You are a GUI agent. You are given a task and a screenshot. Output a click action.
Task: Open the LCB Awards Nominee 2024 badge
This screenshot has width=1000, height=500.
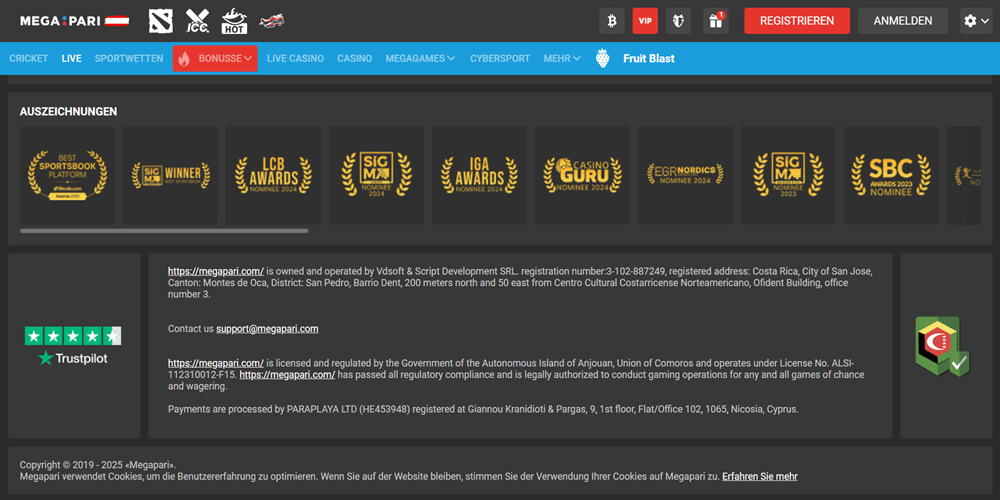[x=274, y=175]
